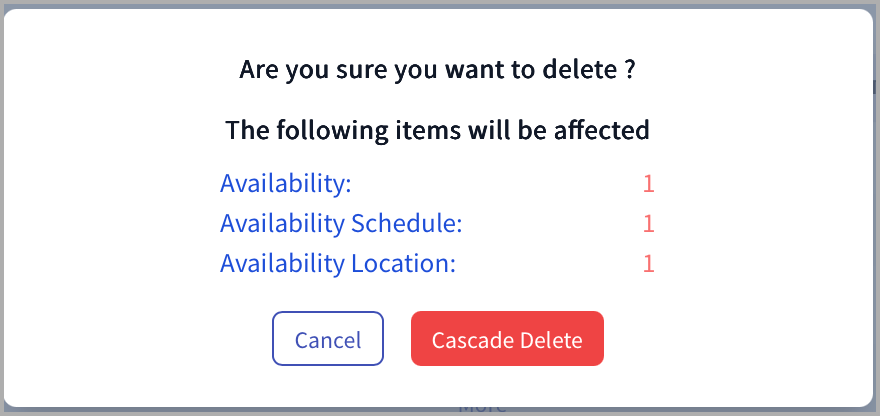Click the word "Cascade" on the red button

pyautogui.click(x=473, y=340)
